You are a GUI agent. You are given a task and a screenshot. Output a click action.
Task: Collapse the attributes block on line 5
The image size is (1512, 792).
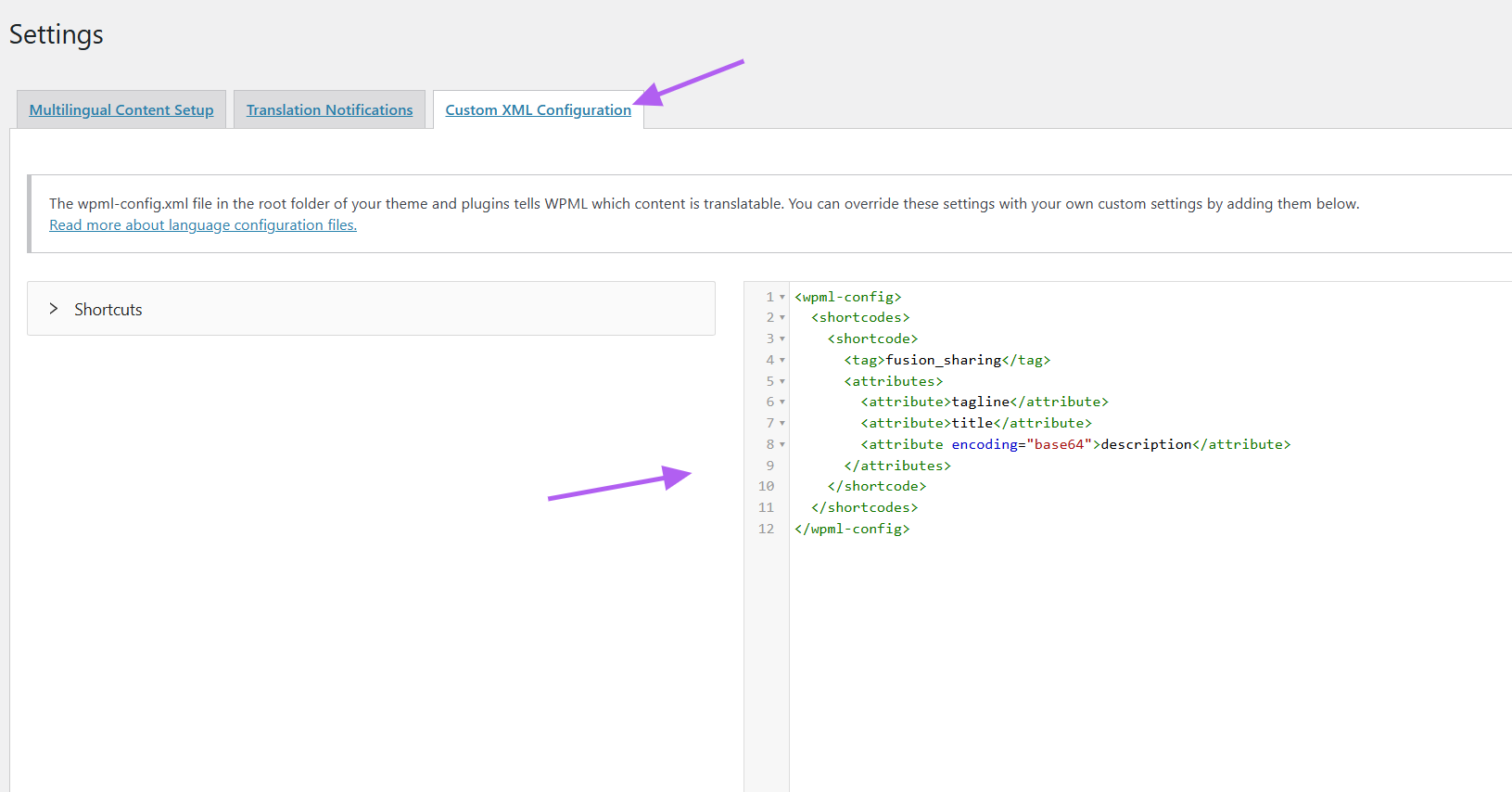coord(782,382)
